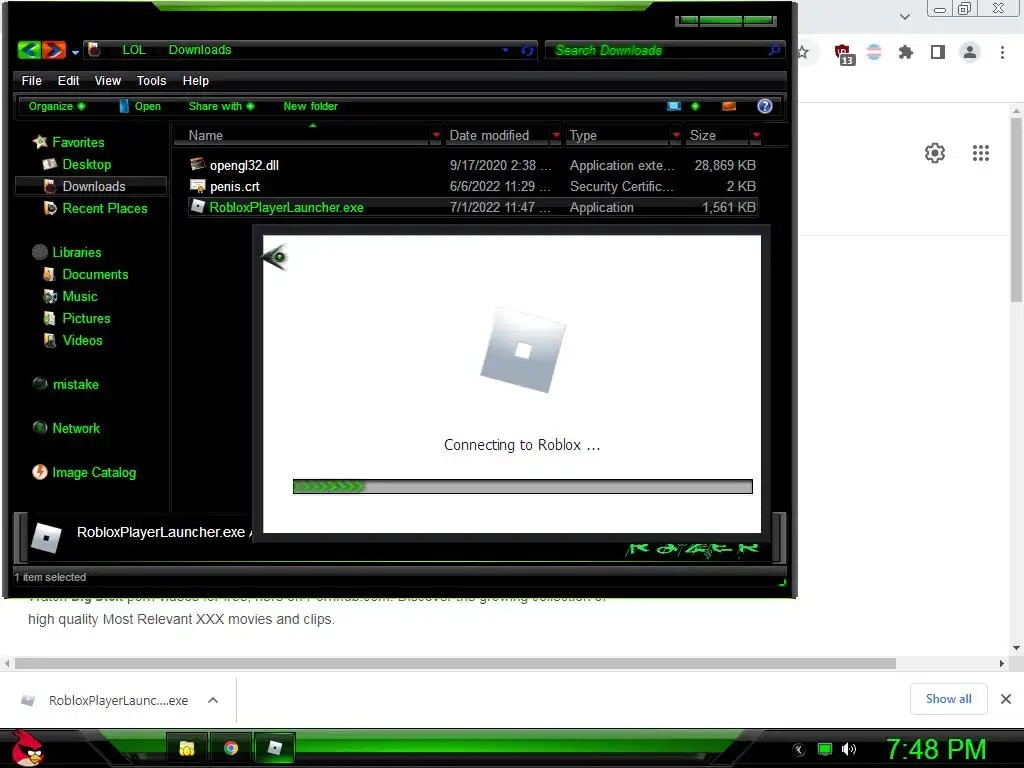
Task: Open the Google apps grid icon
Action: click(981, 153)
